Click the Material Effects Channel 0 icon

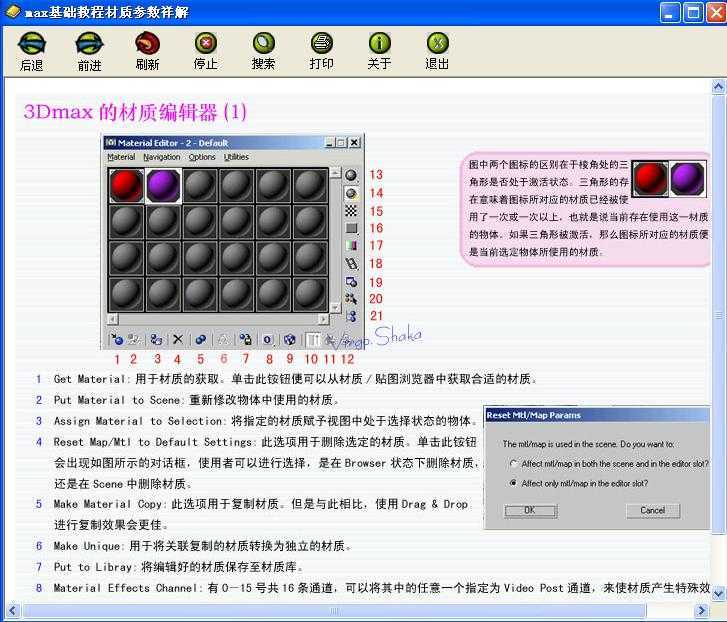[268, 340]
